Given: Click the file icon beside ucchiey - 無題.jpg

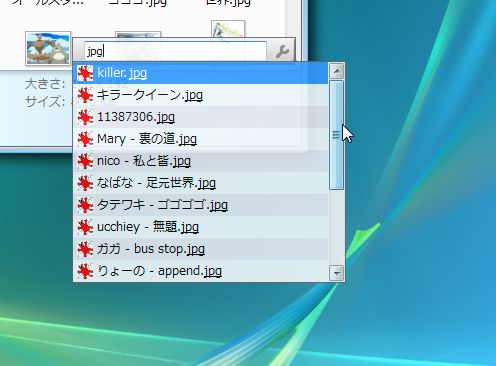Looking at the screenshot, I should [x=85, y=227].
